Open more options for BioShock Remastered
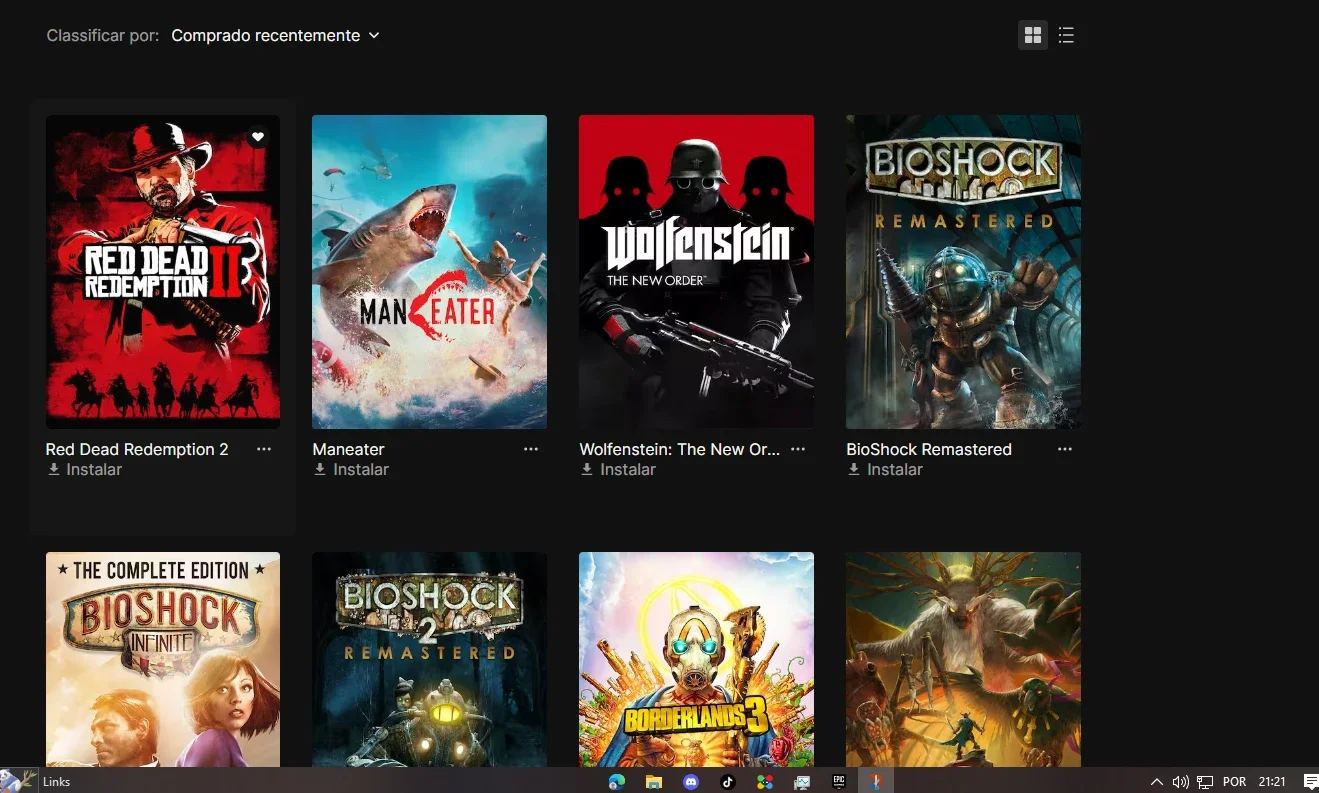The height and width of the screenshot is (793, 1319). [x=1065, y=449]
